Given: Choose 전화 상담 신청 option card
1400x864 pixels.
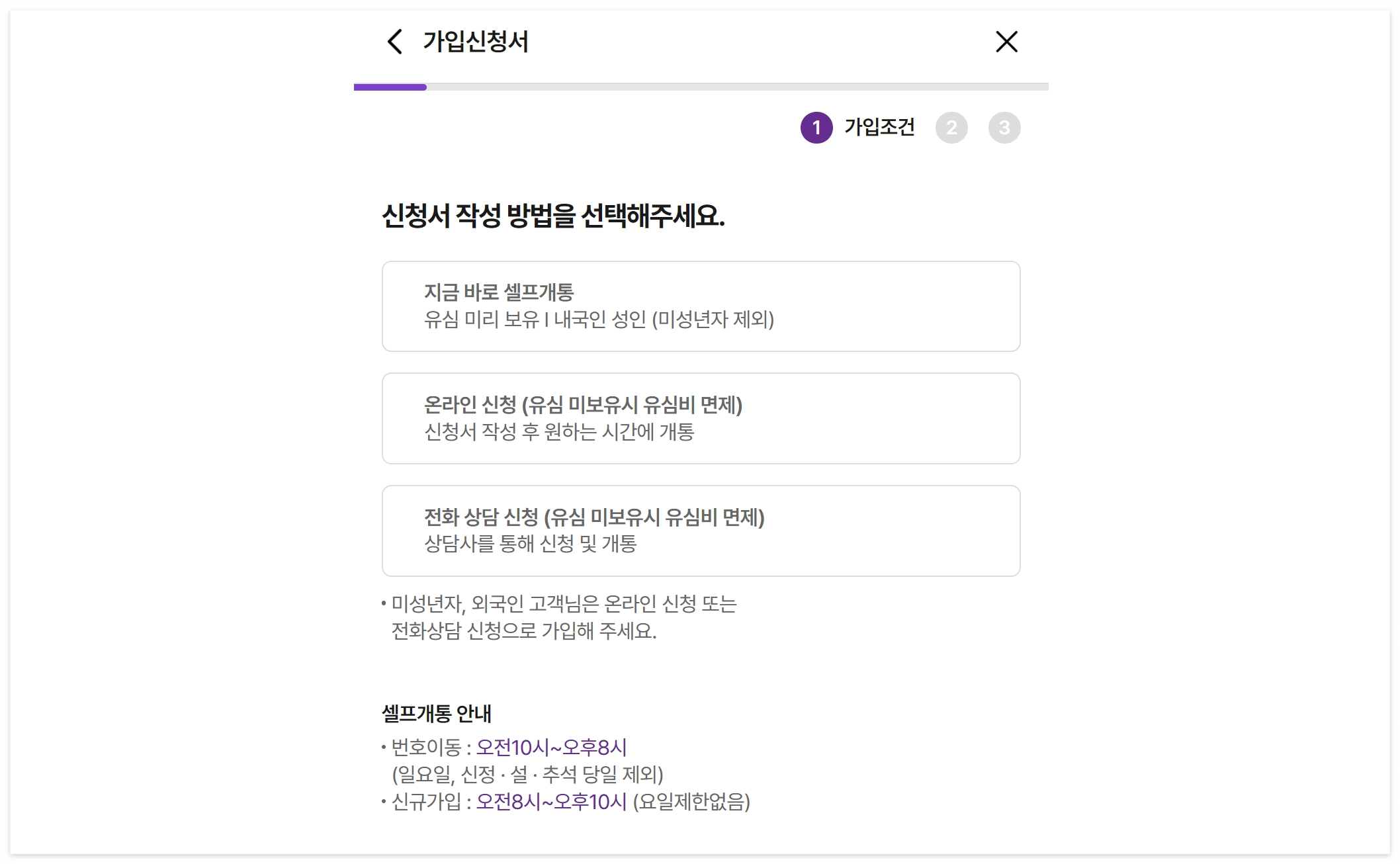Looking at the screenshot, I should (701, 531).
